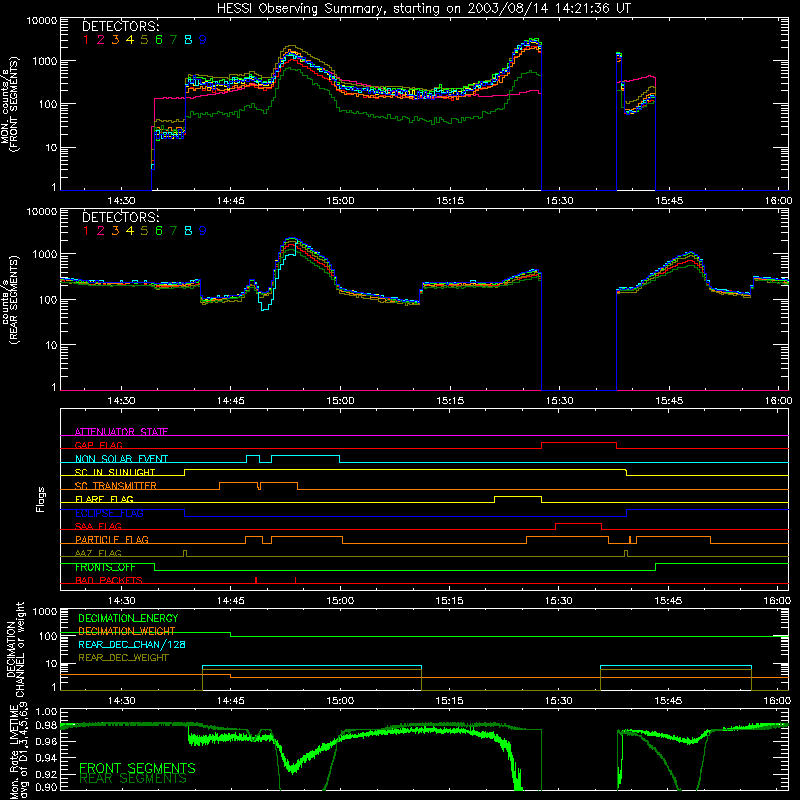Image resolution: width=800 pixels, height=800 pixels.
Task: Click the 14:45 tick under the Flags panel
Action: tap(231, 601)
